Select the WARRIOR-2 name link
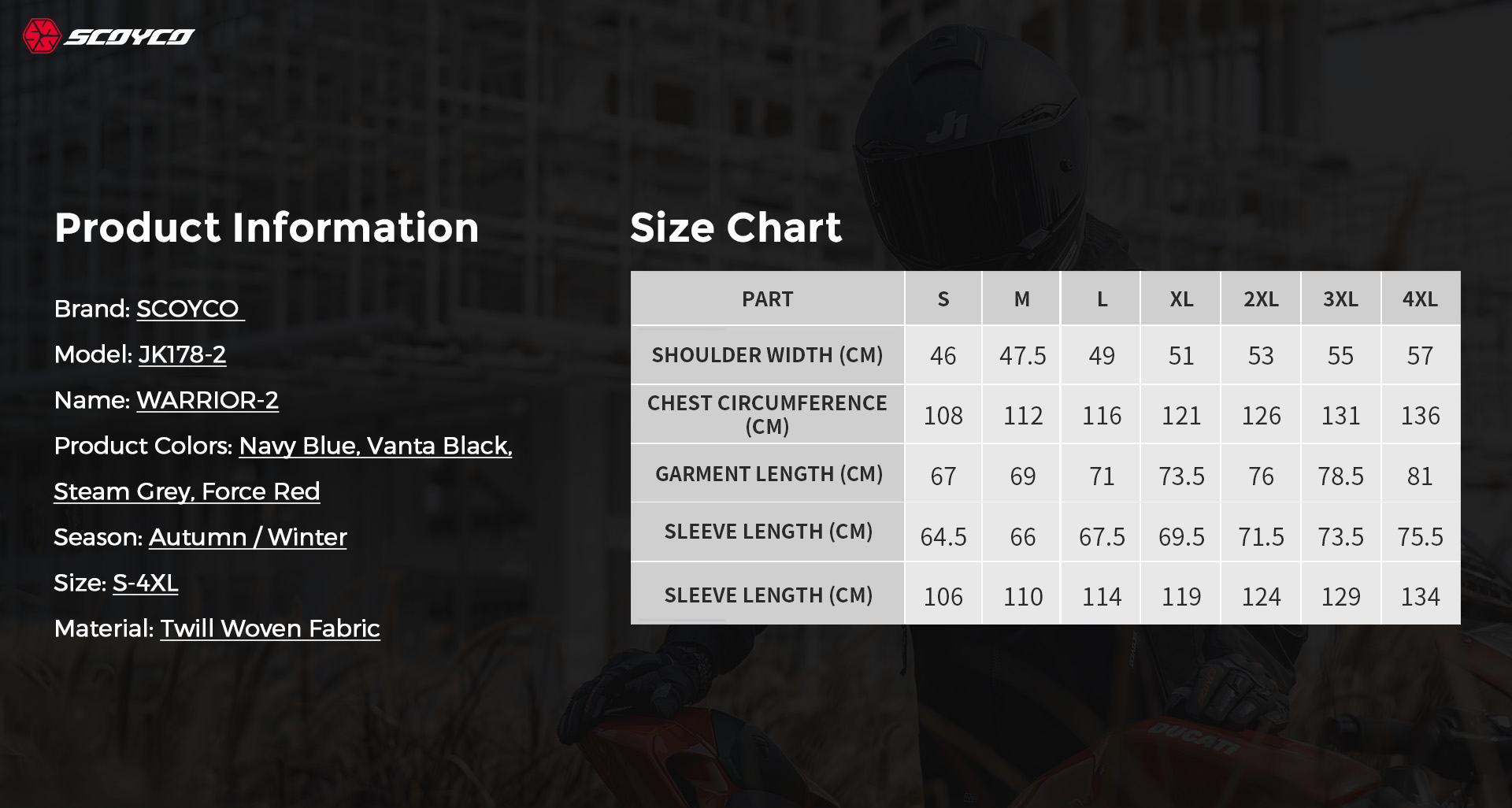Screen dimensions: 1512x808 [207, 400]
